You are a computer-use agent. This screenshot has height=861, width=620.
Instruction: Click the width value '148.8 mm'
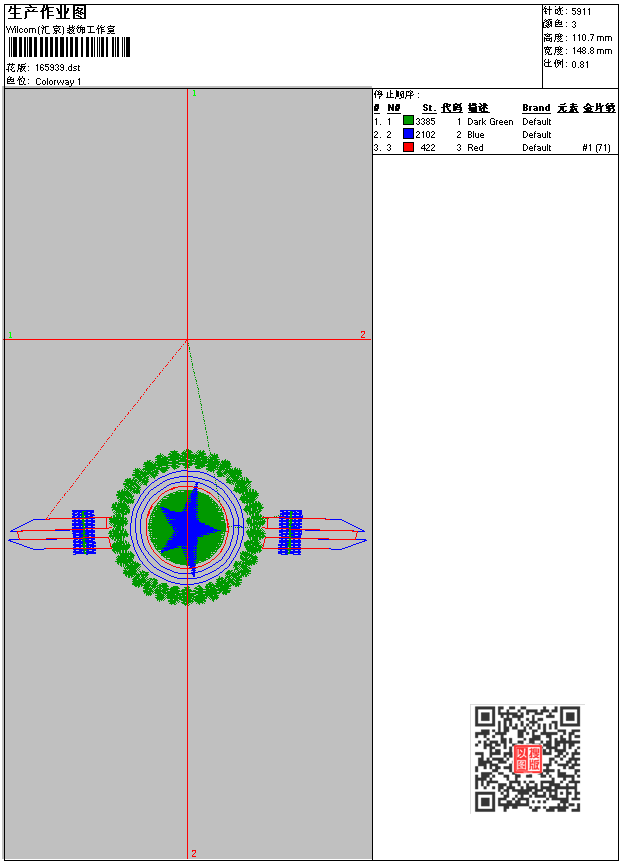click(x=592, y=51)
